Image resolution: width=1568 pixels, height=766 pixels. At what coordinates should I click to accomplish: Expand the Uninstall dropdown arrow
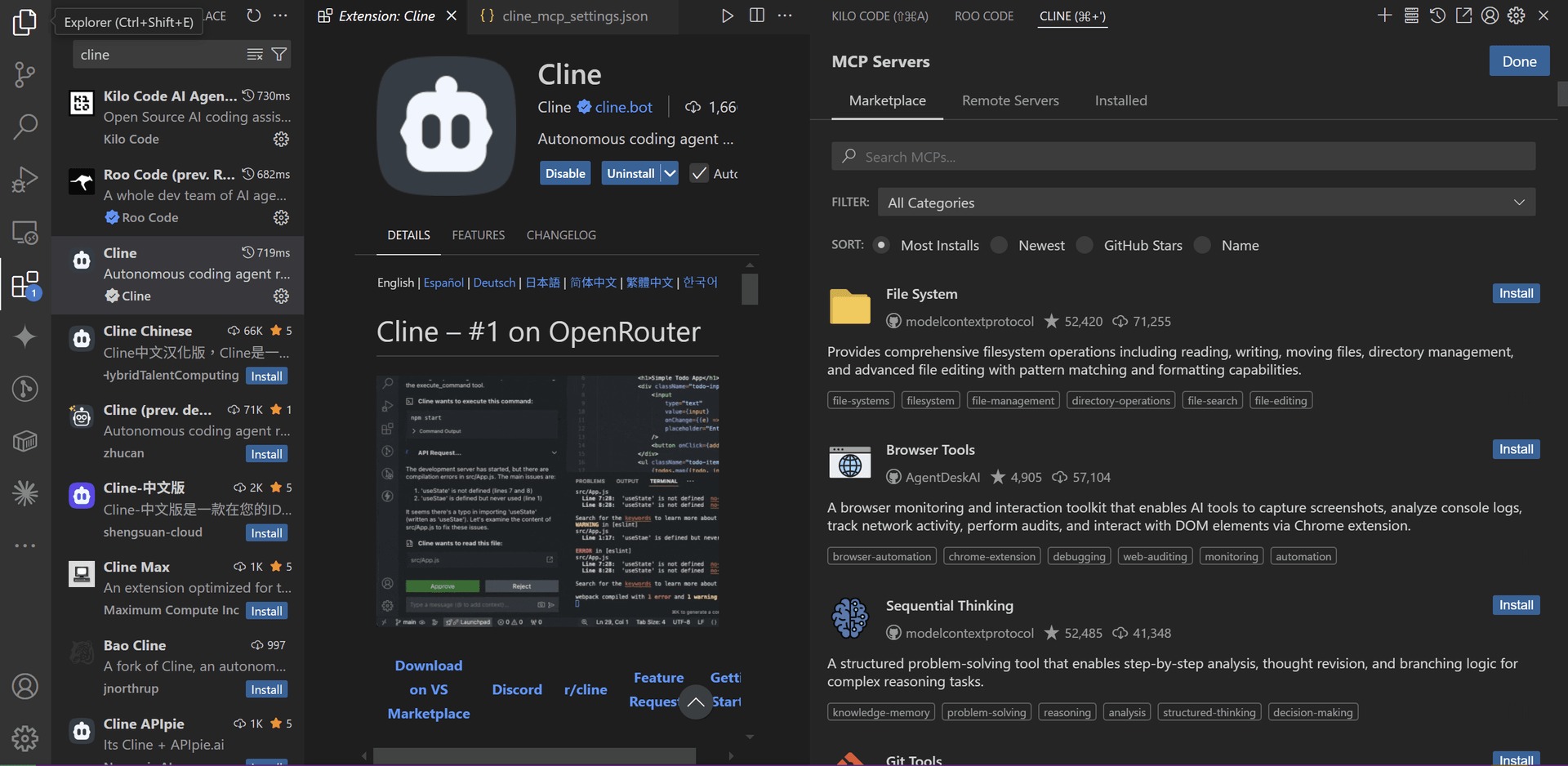[x=670, y=173]
